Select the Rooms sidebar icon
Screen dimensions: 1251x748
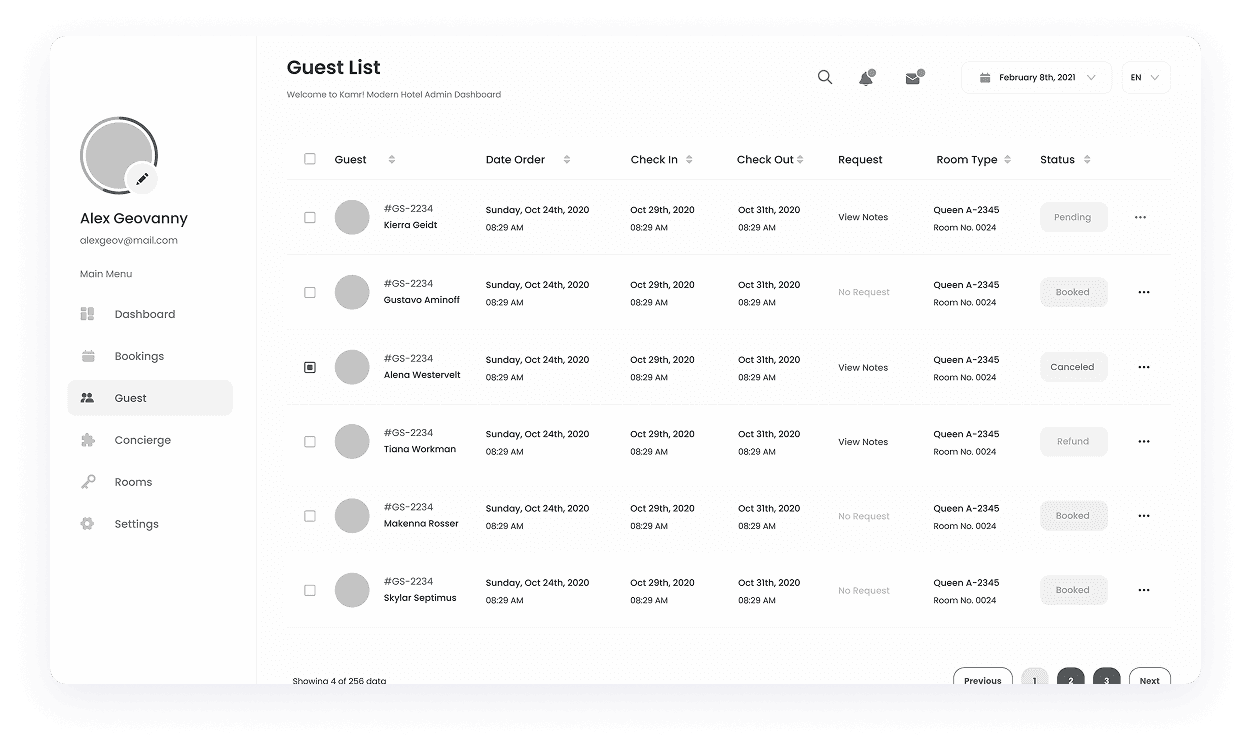[x=92, y=481]
